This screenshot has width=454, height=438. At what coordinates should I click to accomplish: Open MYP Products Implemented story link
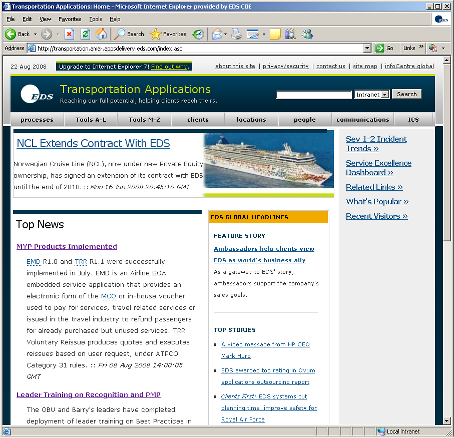[67, 246]
